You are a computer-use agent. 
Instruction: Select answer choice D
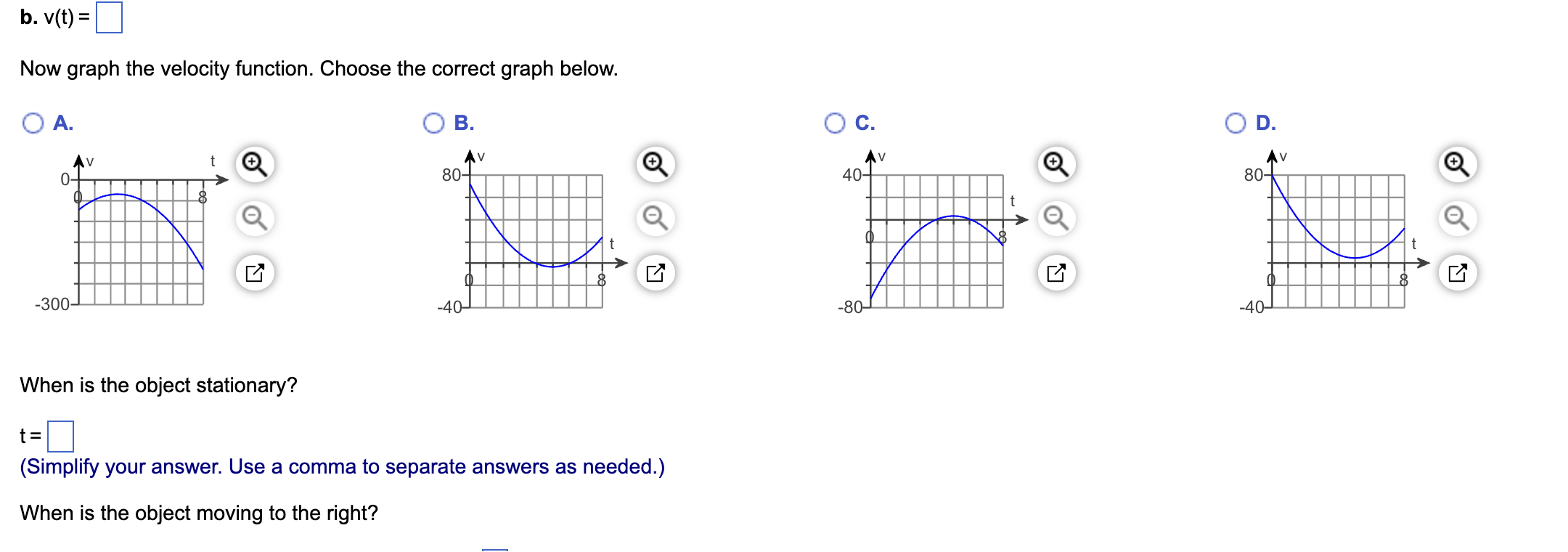coord(1236,123)
